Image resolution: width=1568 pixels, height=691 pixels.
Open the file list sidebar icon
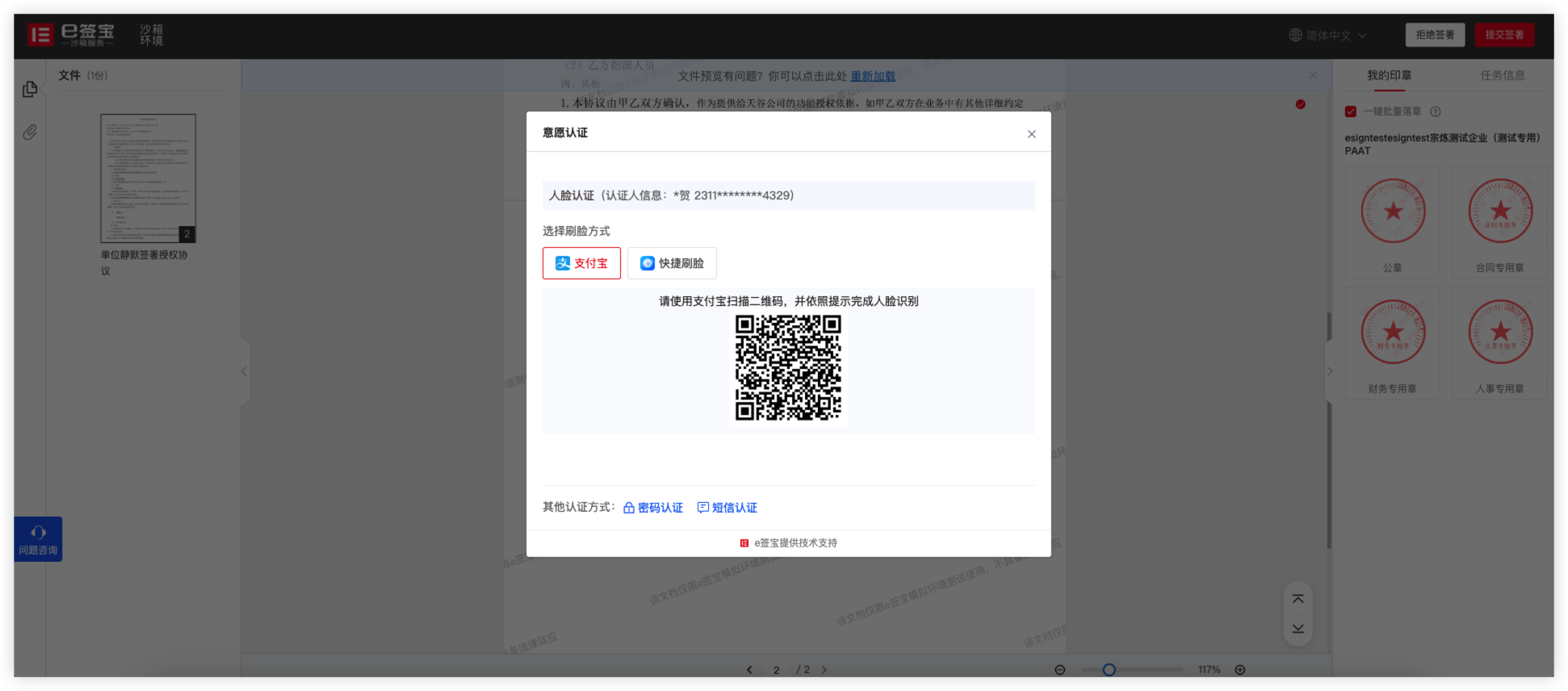(x=30, y=90)
